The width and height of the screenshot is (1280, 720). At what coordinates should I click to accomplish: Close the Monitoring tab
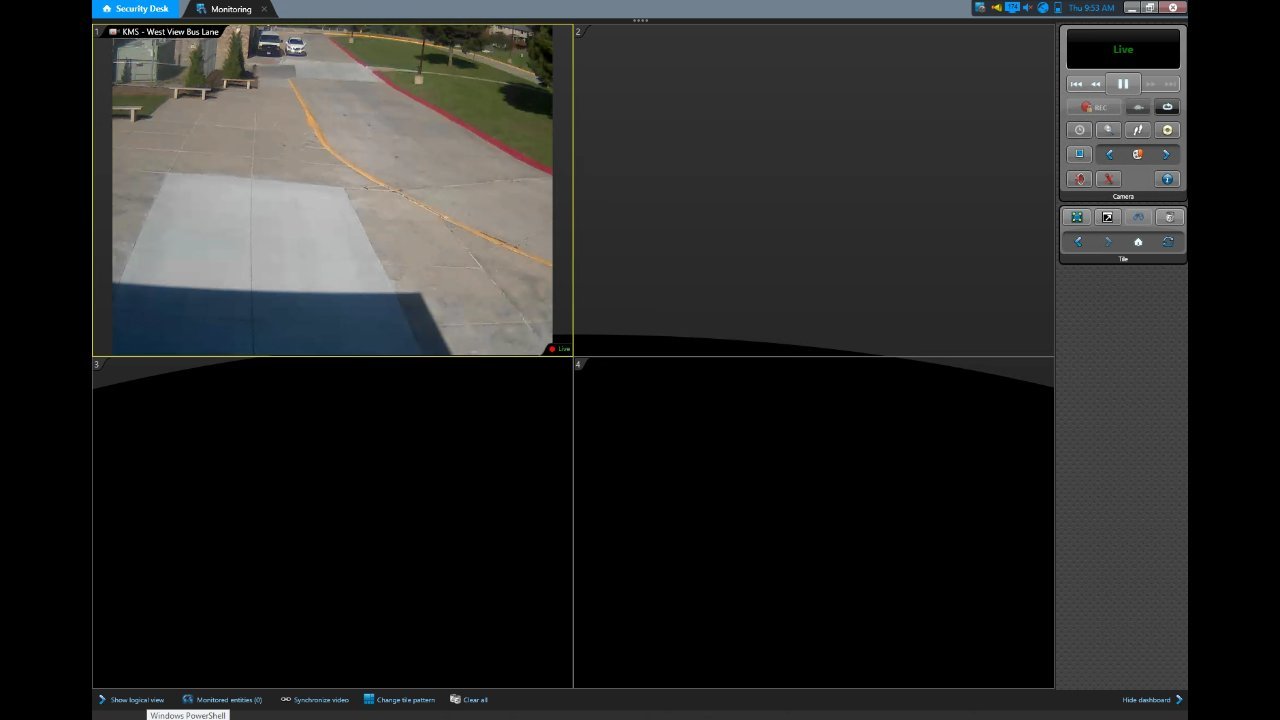coord(265,9)
